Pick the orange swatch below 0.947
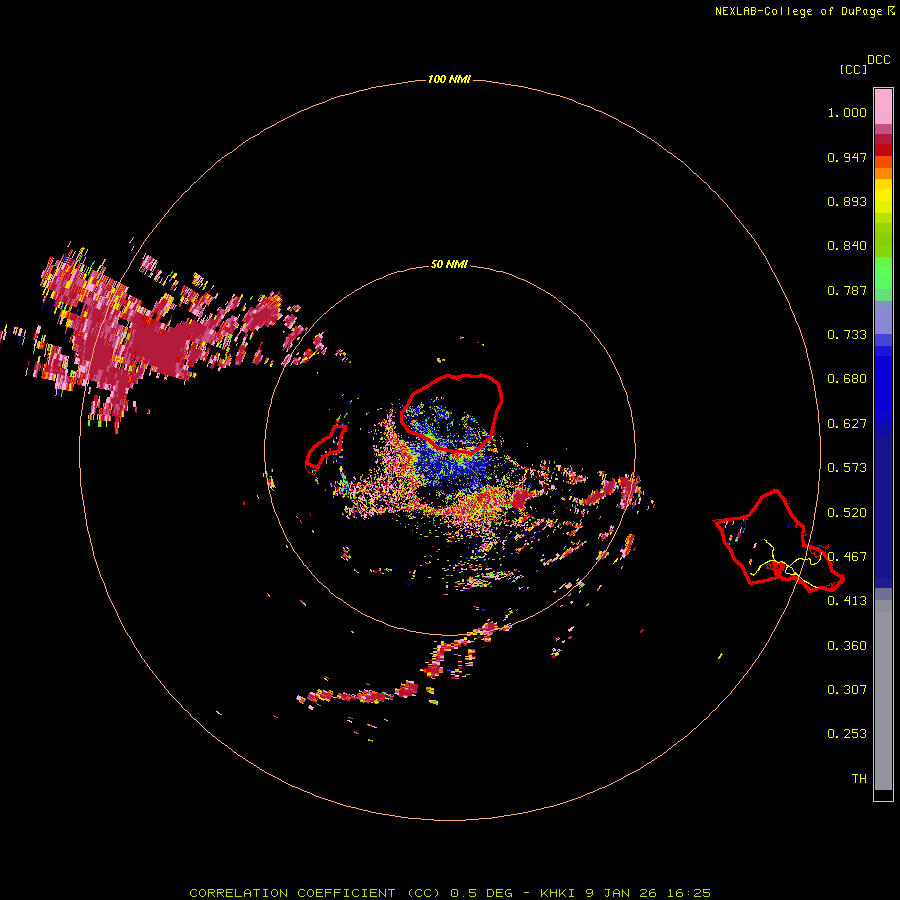The height and width of the screenshot is (900, 900). [x=883, y=173]
